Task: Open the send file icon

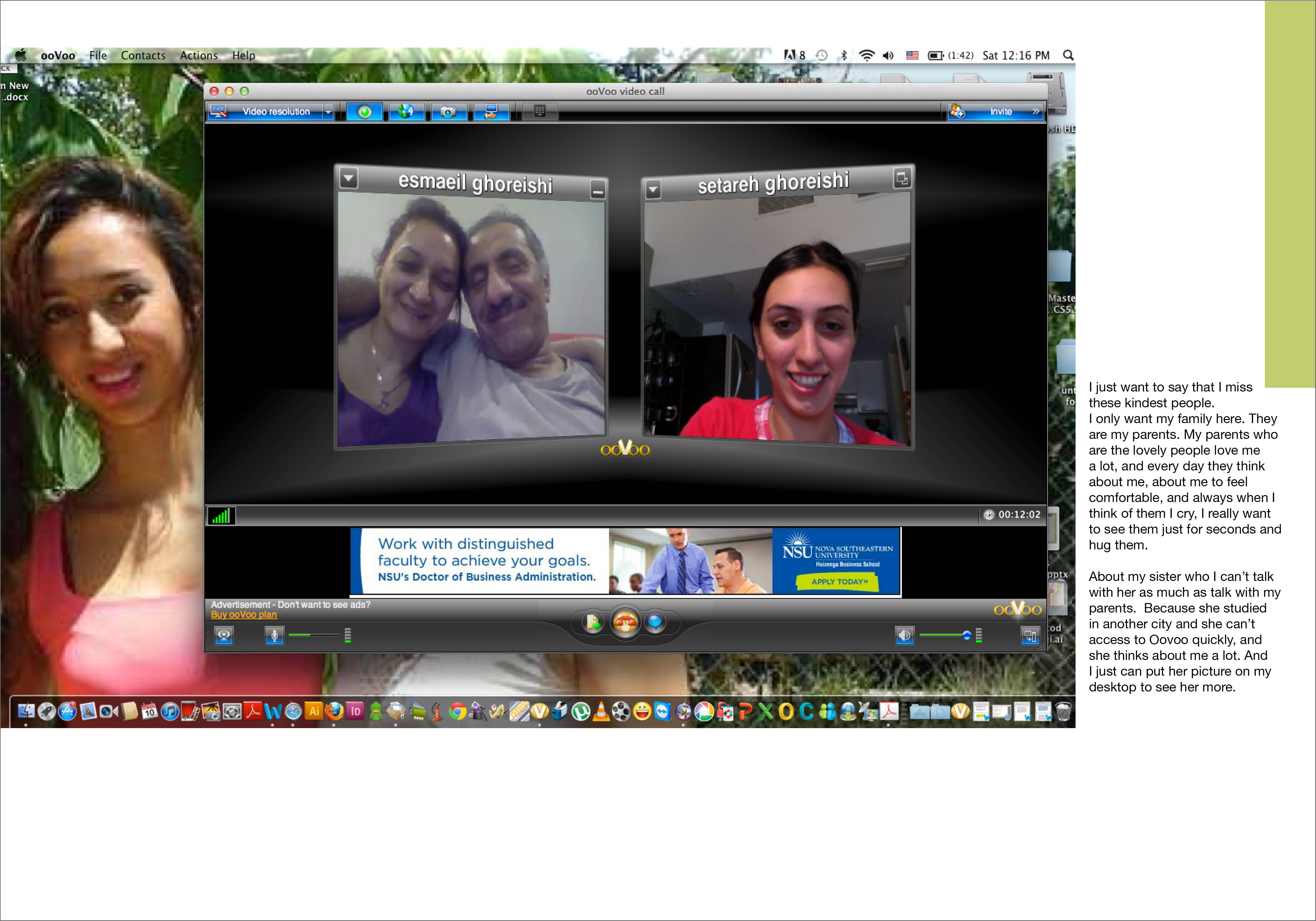Action: [593, 622]
